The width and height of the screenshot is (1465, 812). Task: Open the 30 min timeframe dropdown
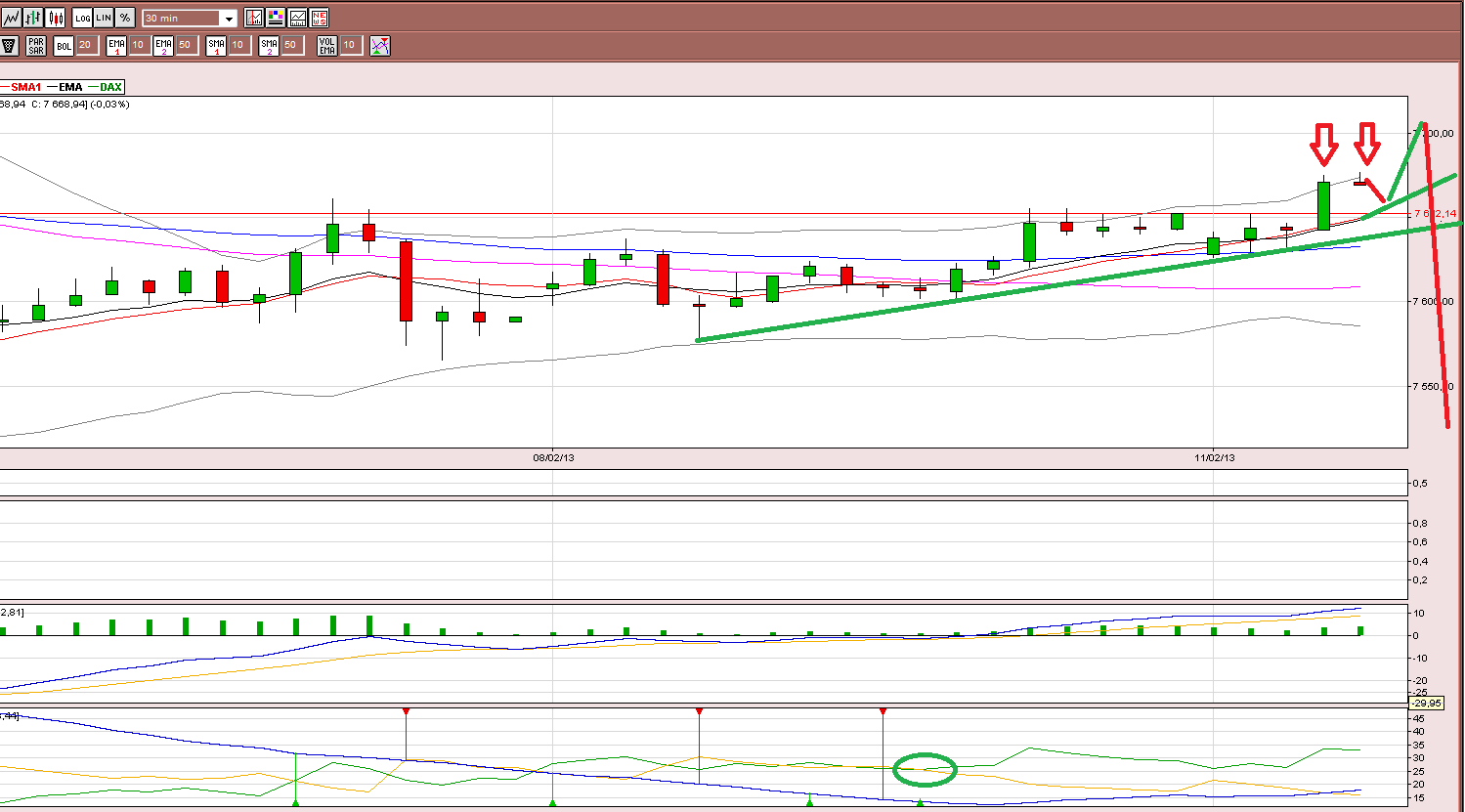(x=190, y=19)
